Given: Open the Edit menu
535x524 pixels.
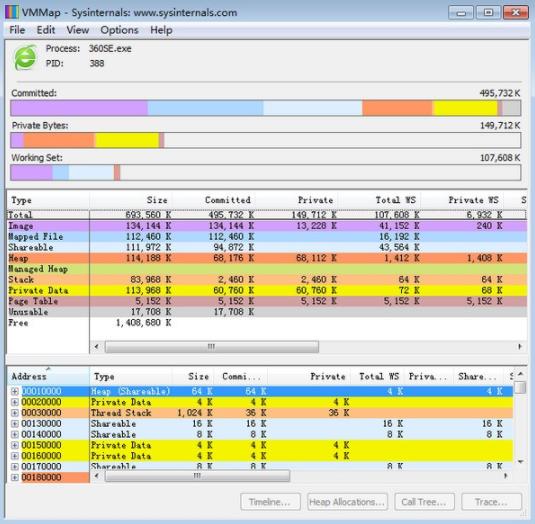Looking at the screenshot, I should [x=46, y=30].
